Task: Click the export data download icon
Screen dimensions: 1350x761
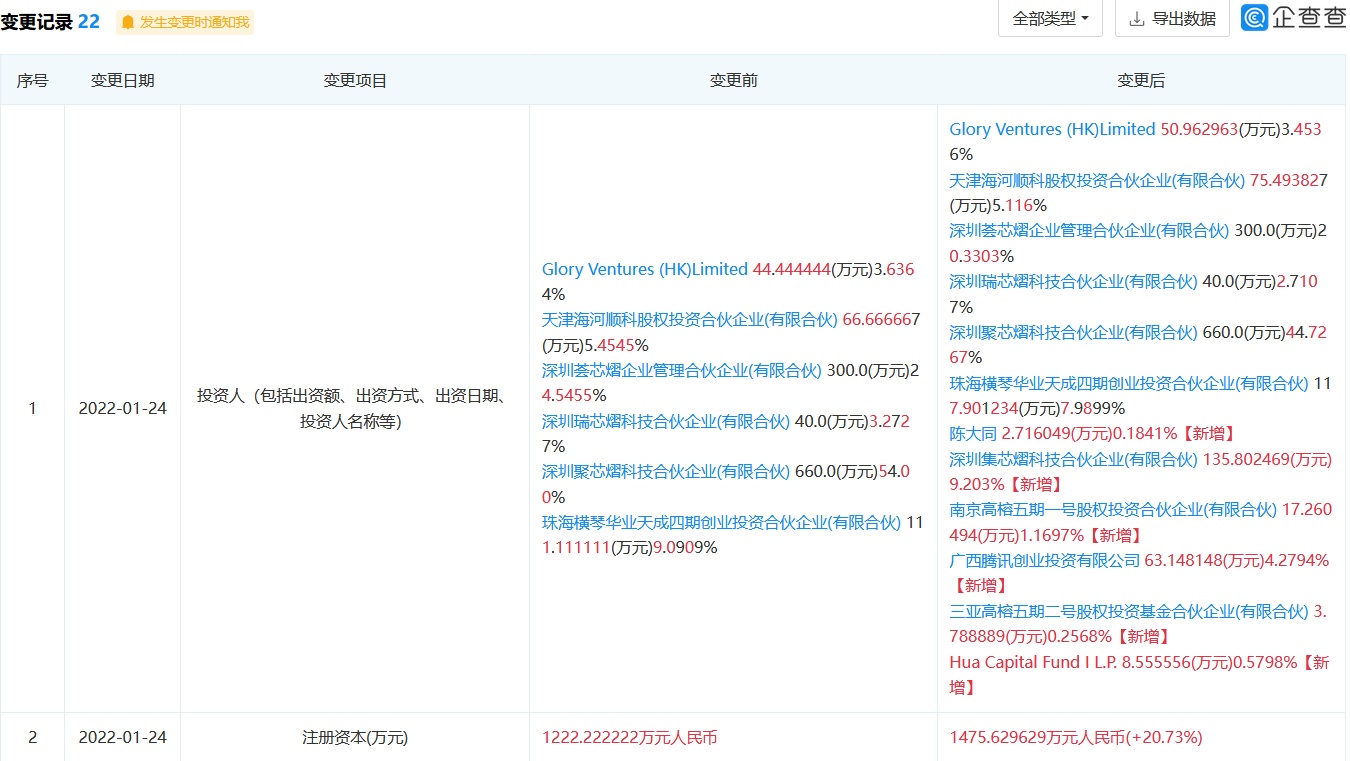Action: tap(1136, 19)
